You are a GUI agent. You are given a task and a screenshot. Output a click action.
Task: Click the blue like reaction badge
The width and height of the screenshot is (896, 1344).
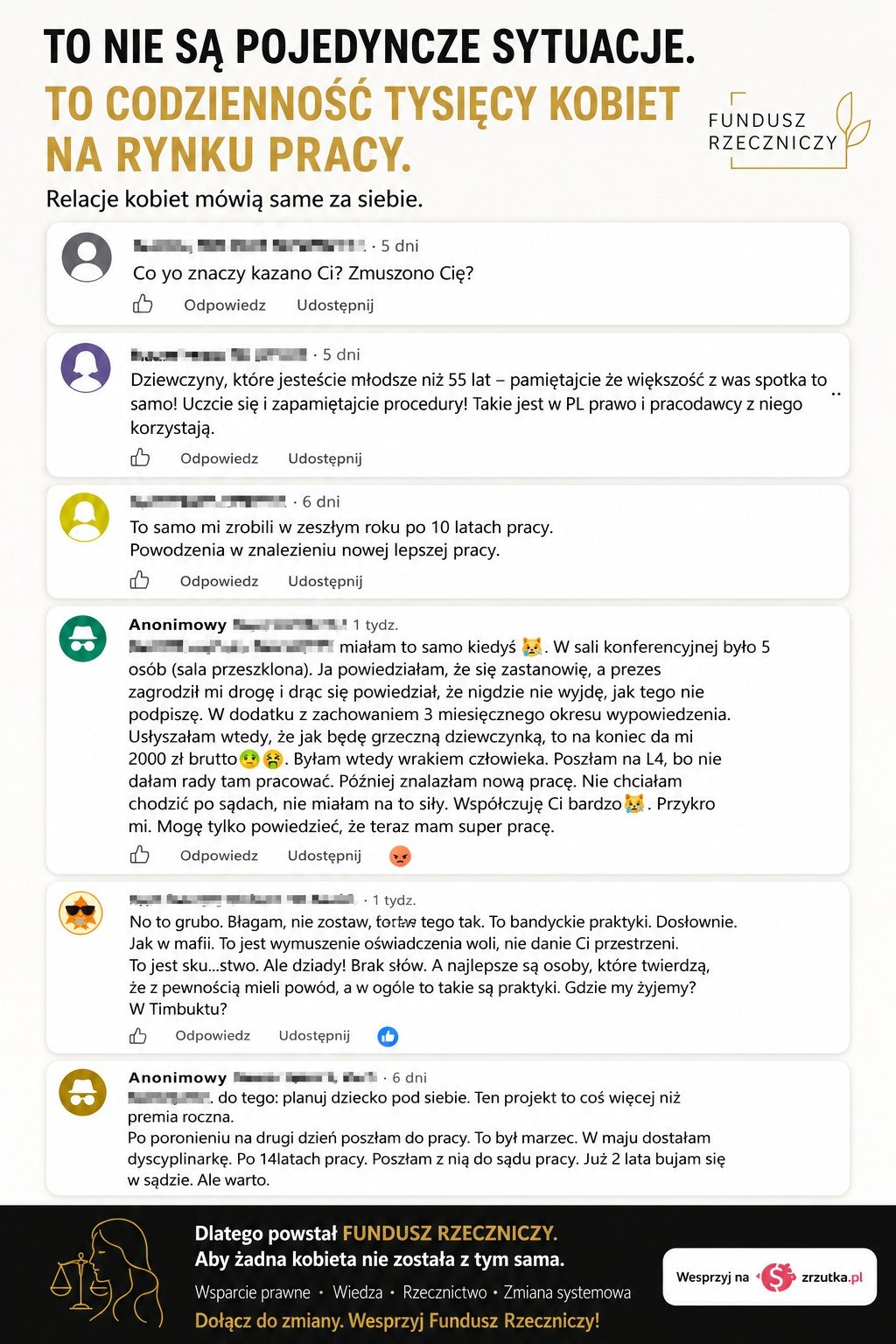388,1036
